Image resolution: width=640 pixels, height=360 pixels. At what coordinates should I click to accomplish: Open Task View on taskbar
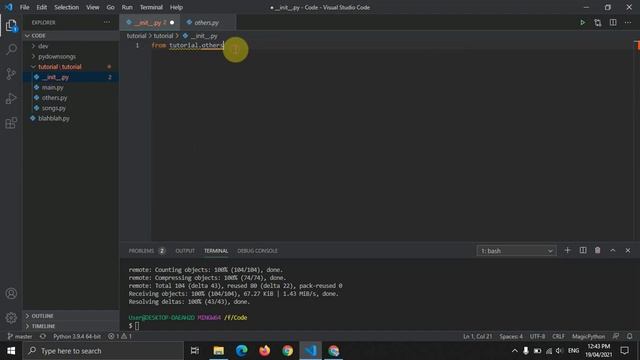195,351
